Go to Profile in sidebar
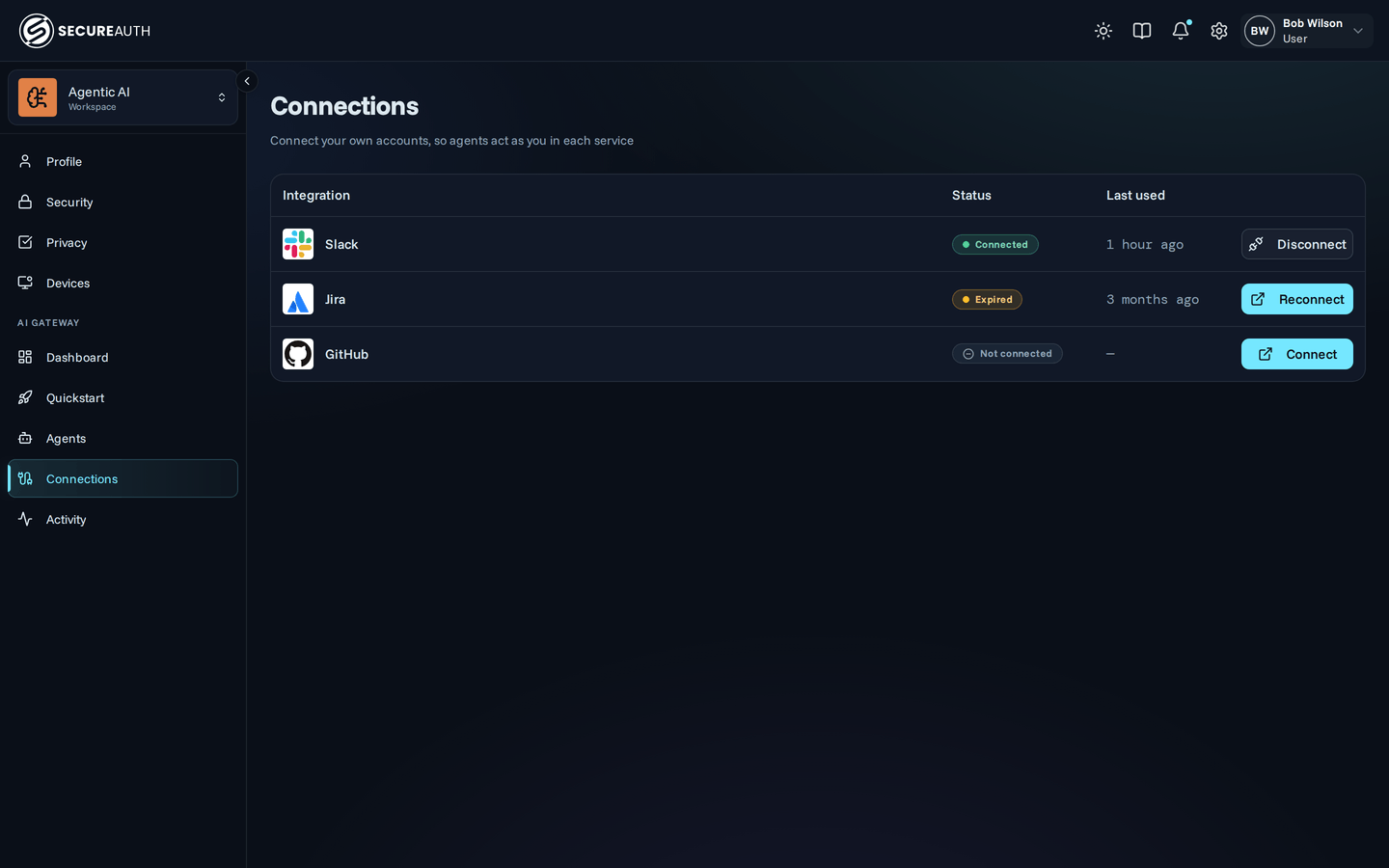Viewport: 1389px width, 868px height. (x=123, y=161)
